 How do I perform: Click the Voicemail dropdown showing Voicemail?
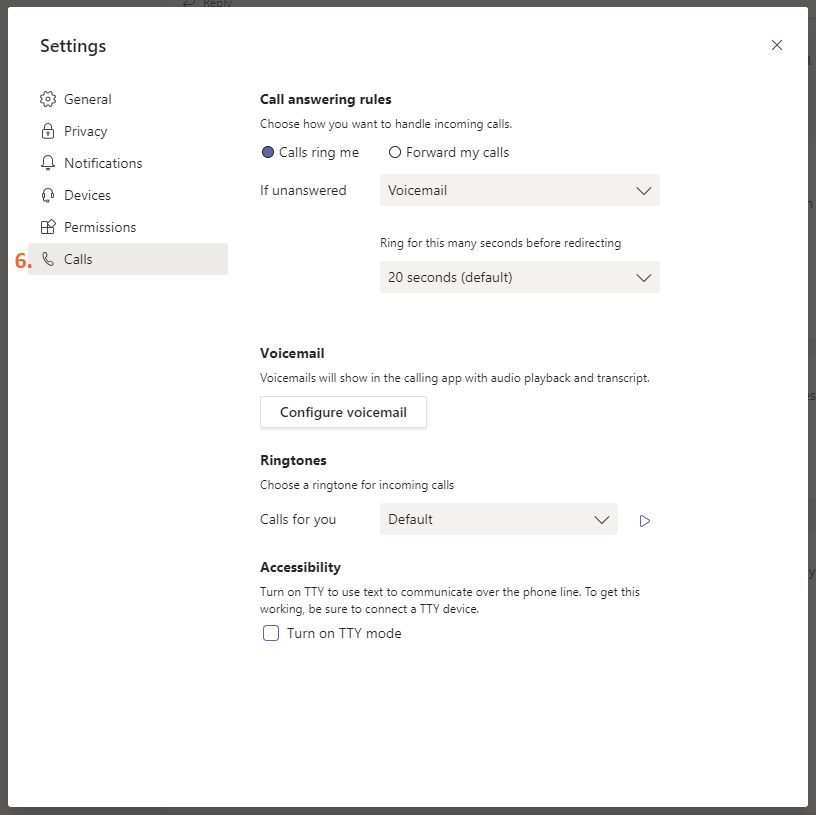519,190
